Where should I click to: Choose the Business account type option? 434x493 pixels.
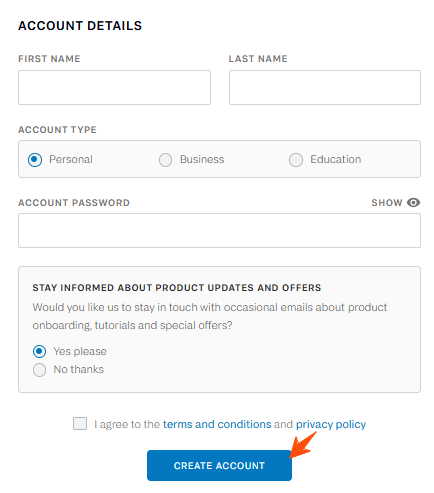point(165,160)
